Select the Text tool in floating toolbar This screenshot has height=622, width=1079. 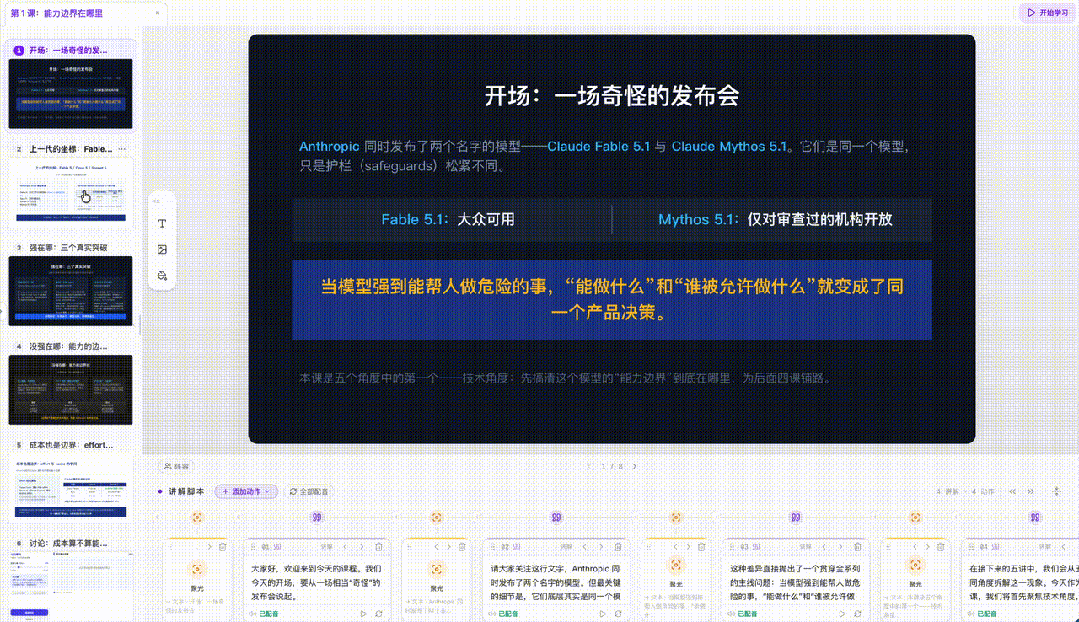162,224
